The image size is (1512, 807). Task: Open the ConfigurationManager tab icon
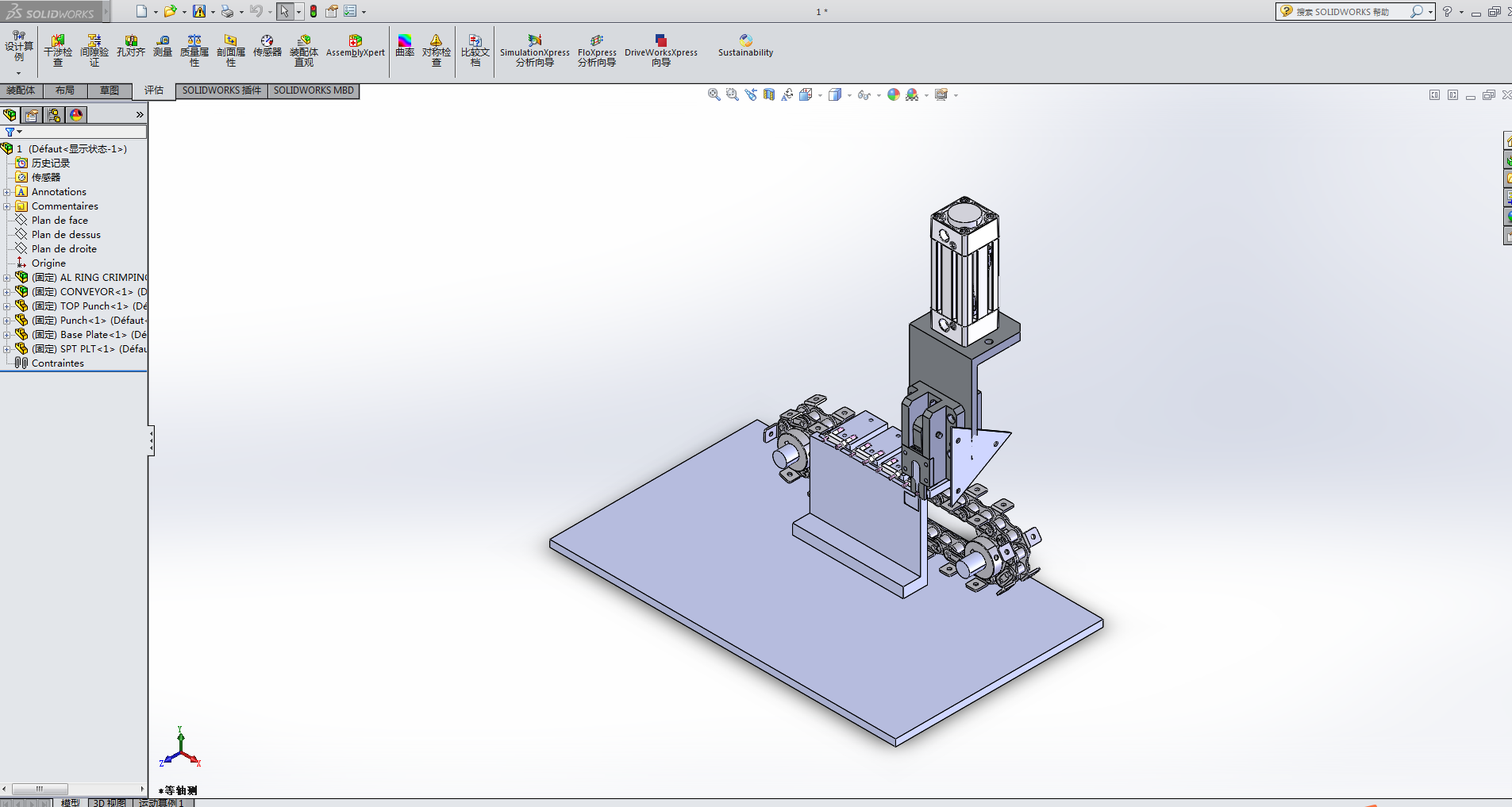tap(54, 115)
